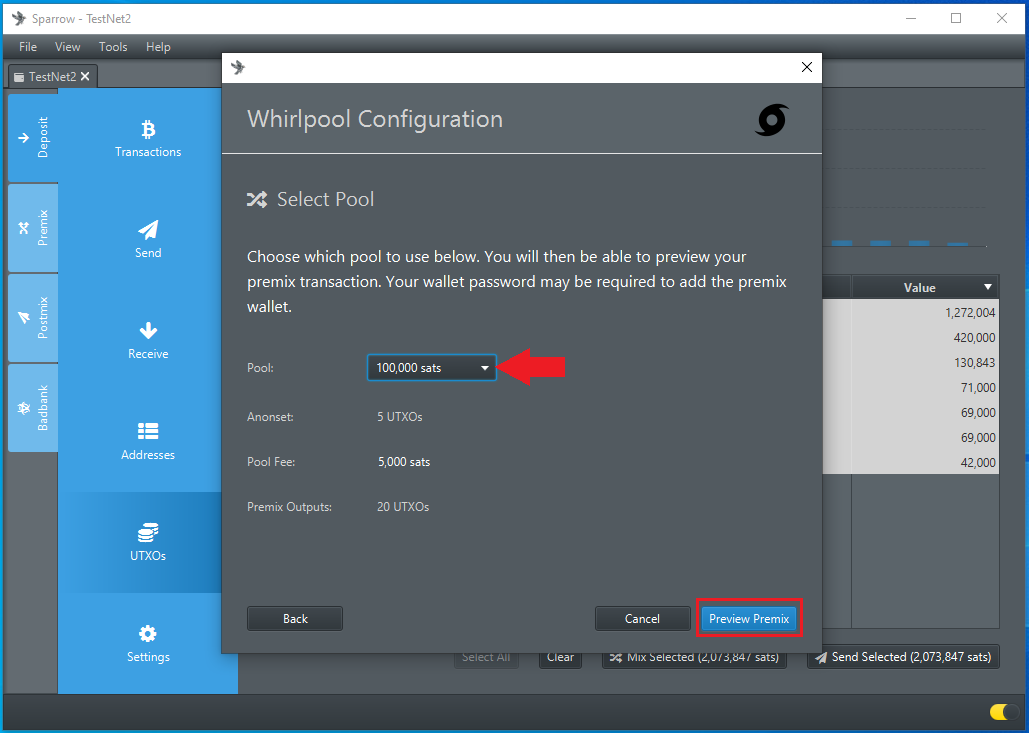Toggle the yellow connection switch in status bar

(x=1004, y=712)
